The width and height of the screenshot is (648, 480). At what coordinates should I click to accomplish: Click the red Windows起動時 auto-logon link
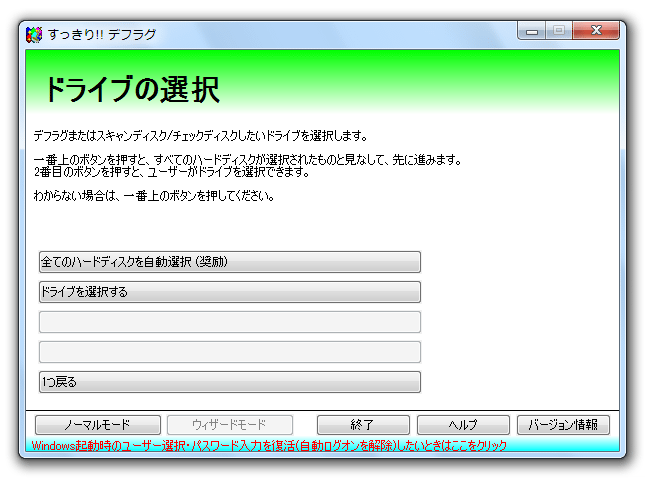[269, 446]
